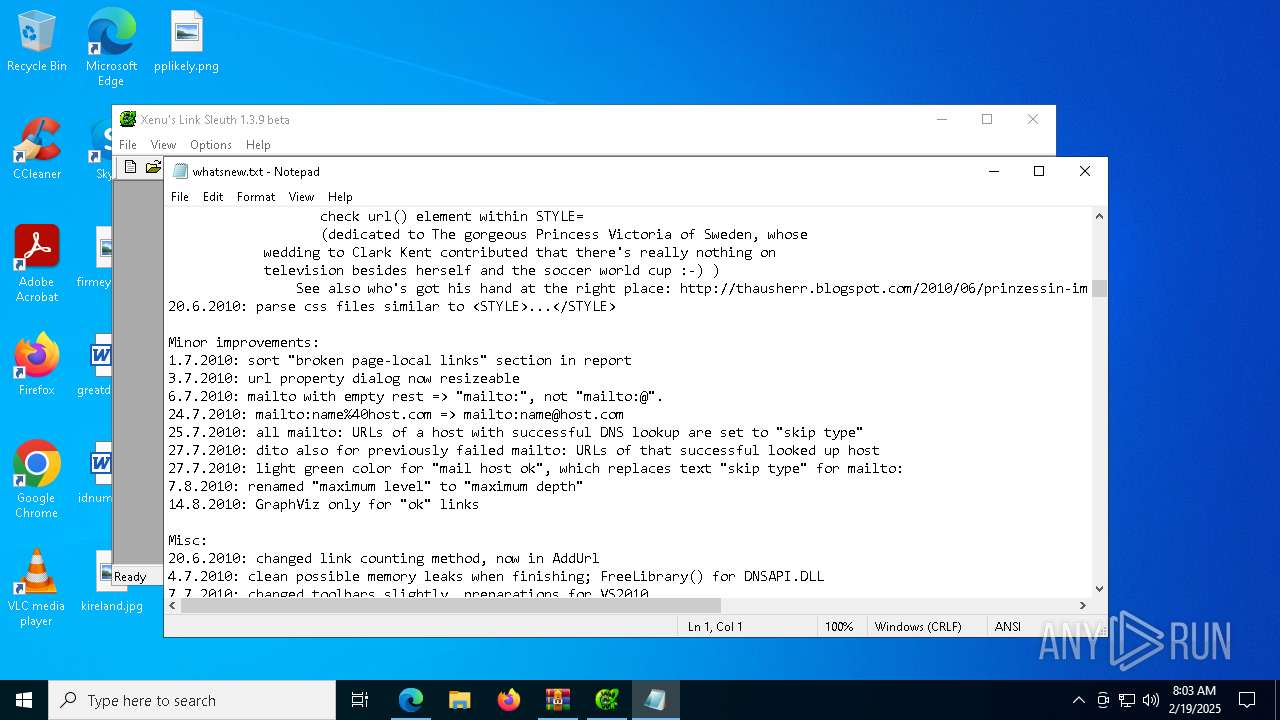The image size is (1280, 720).
Task: Click line about 'renamed maximum level'
Action: (376, 486)
